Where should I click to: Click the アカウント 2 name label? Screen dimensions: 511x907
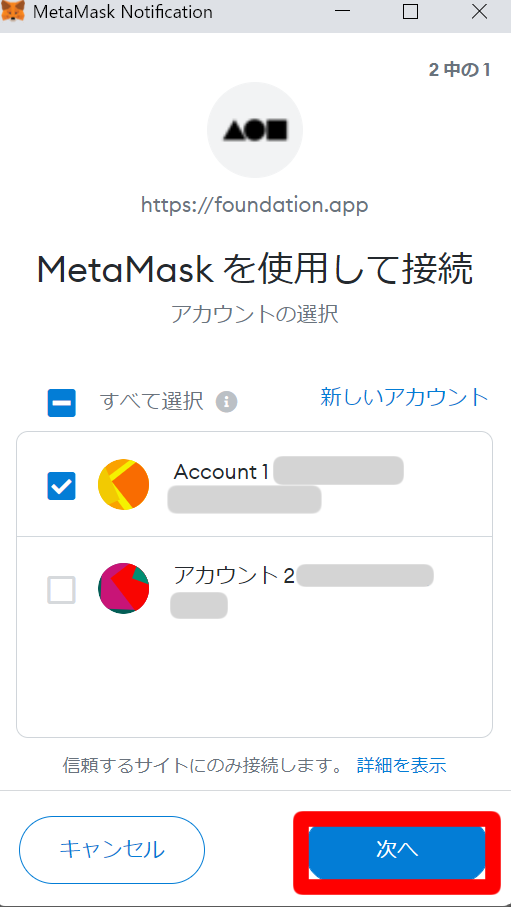(234, 576)
